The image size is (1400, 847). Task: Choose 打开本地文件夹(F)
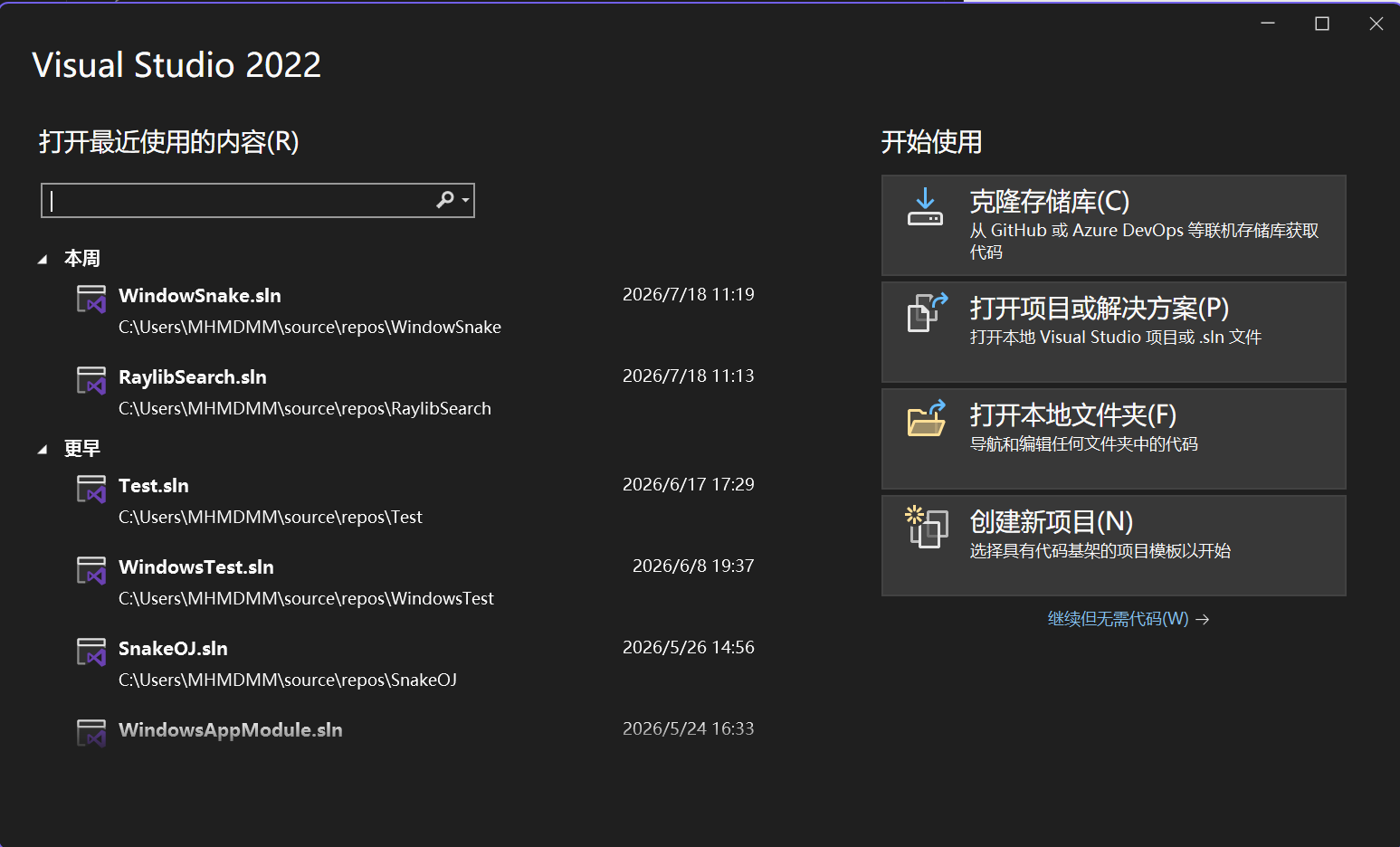click(x=1114, y=439)
